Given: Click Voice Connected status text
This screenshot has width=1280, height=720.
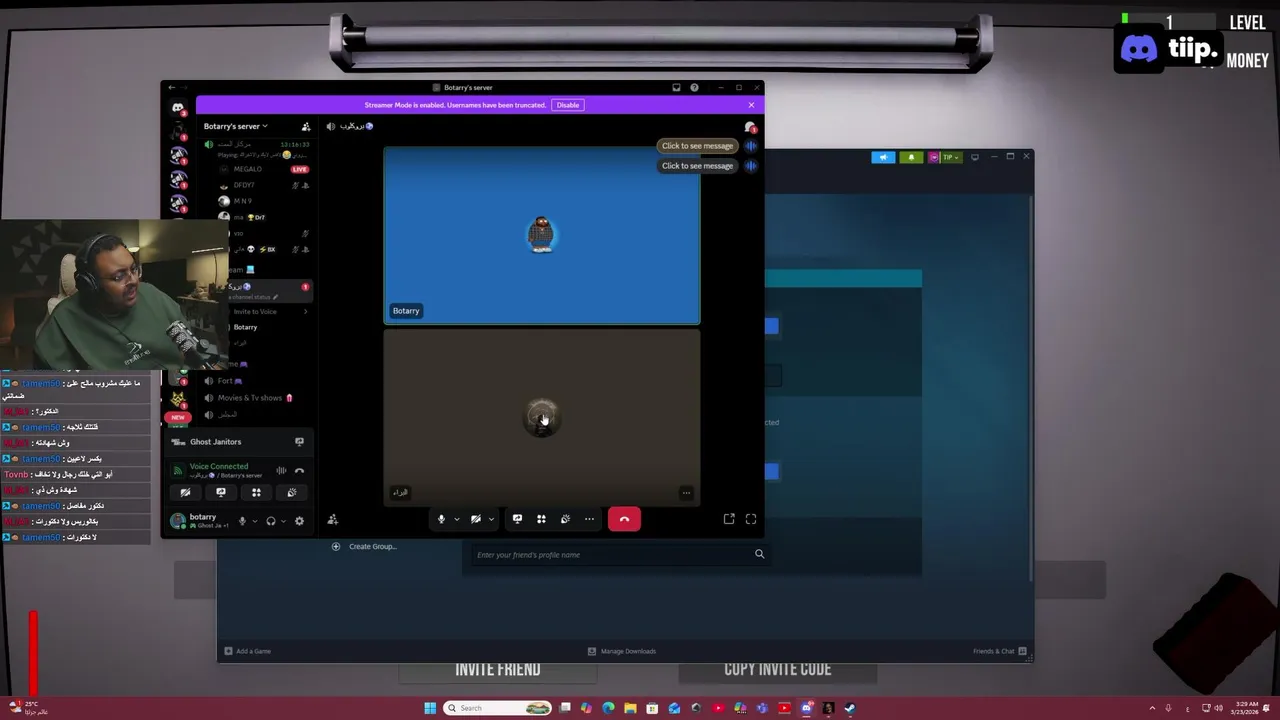Looking at the screenshot, I should click(x=219, y=466).
